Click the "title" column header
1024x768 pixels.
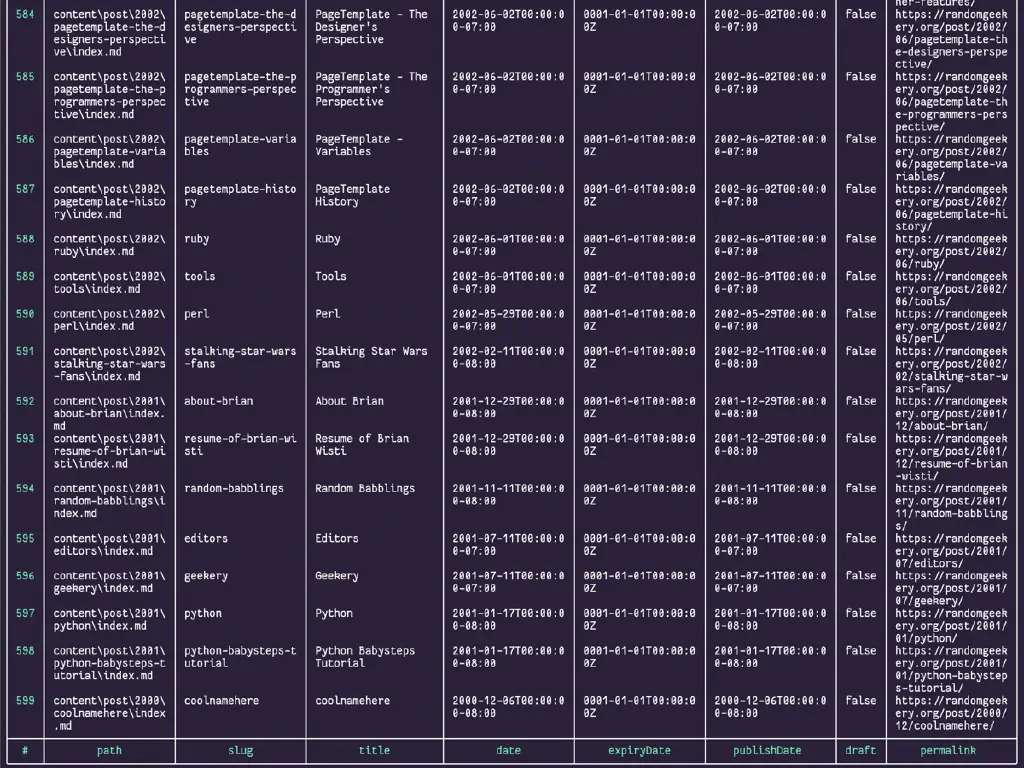tap(373, 750)
